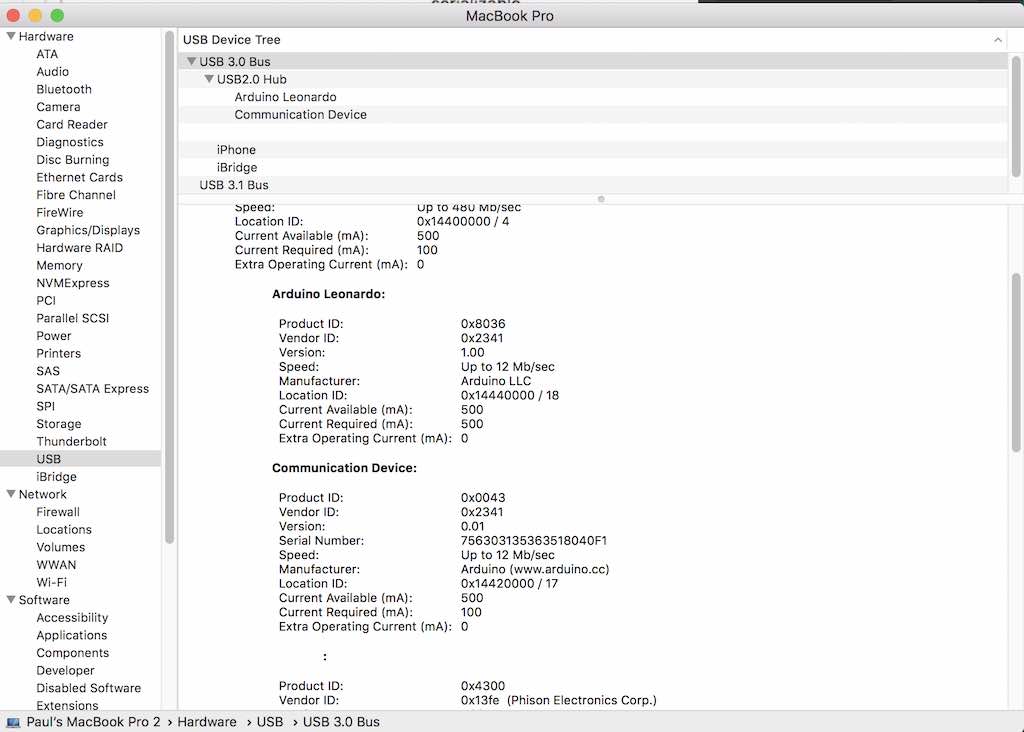Open Components in the sidebar

click(72, 653)
